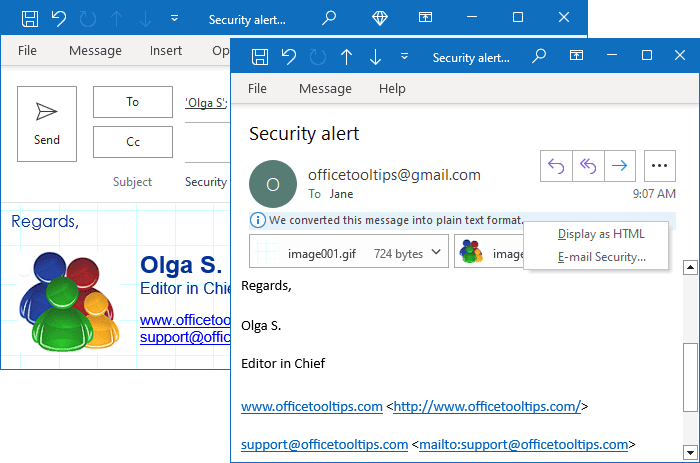700x463 pixels.
Task: Open www.officetoo link in compose signature
Action: coord(185,320)
